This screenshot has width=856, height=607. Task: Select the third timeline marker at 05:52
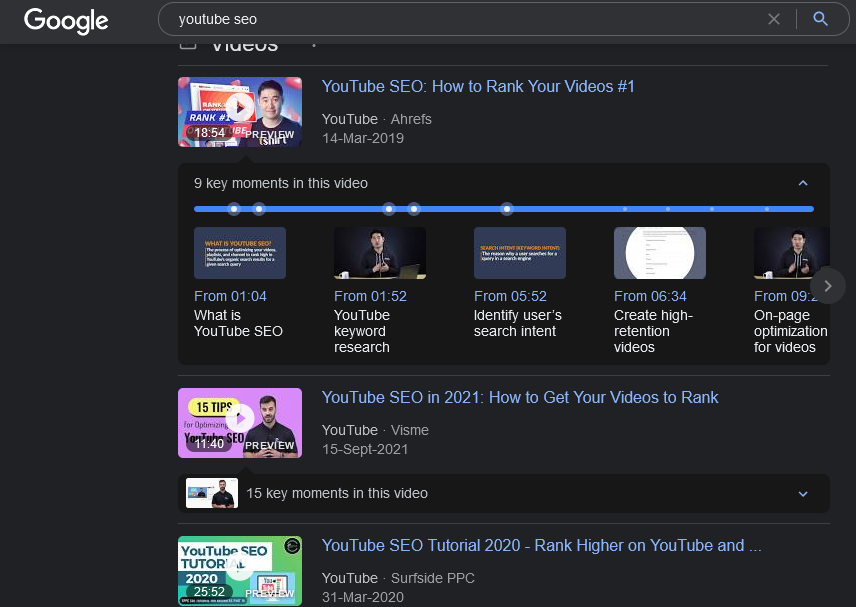click(x=389, y=209)
